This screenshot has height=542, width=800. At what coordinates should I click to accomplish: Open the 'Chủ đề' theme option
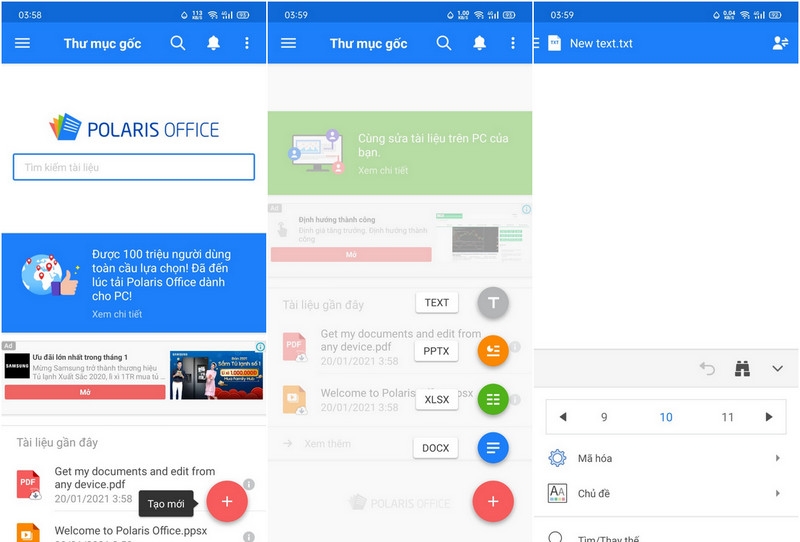point(666,493)
